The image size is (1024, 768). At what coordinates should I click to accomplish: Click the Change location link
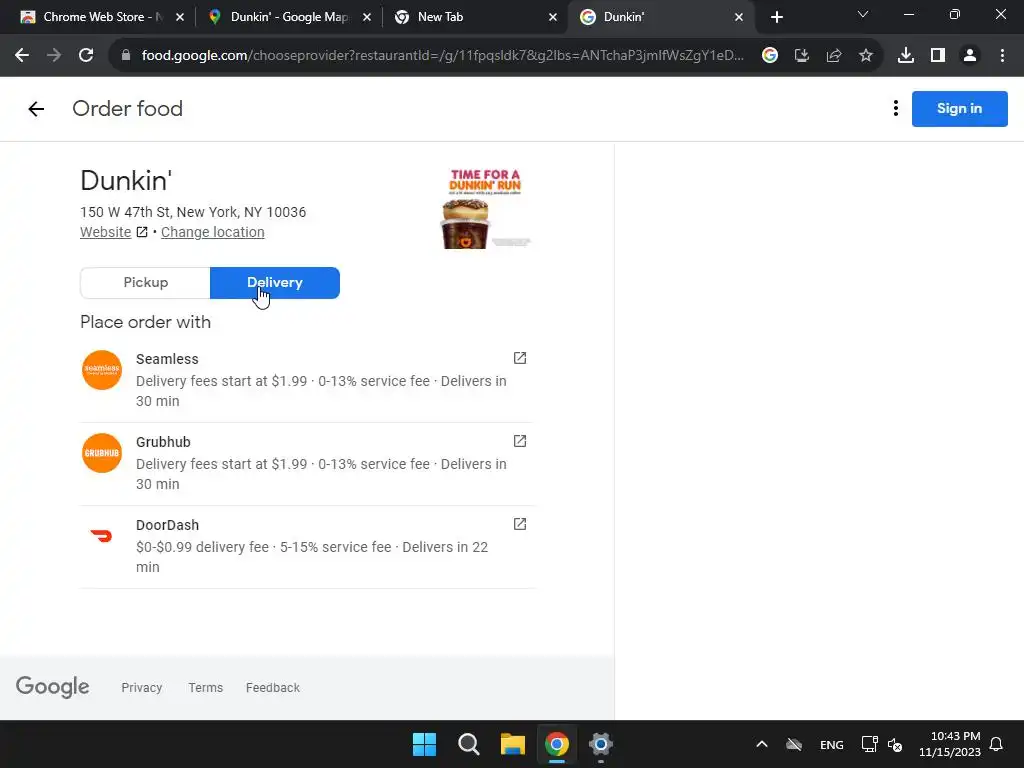tap(212, 232)
